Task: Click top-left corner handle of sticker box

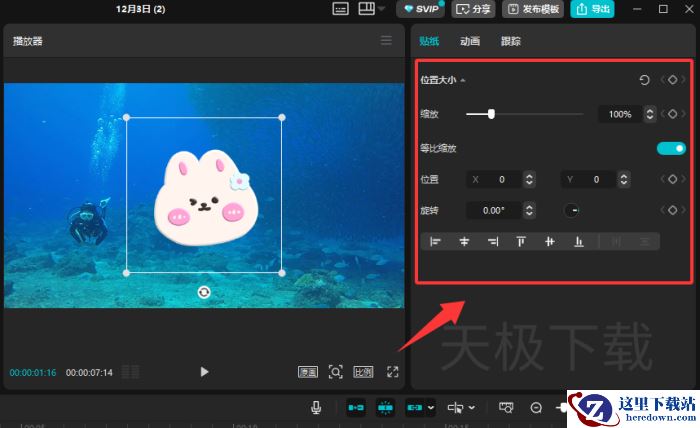Action: (x=126, y=117)
